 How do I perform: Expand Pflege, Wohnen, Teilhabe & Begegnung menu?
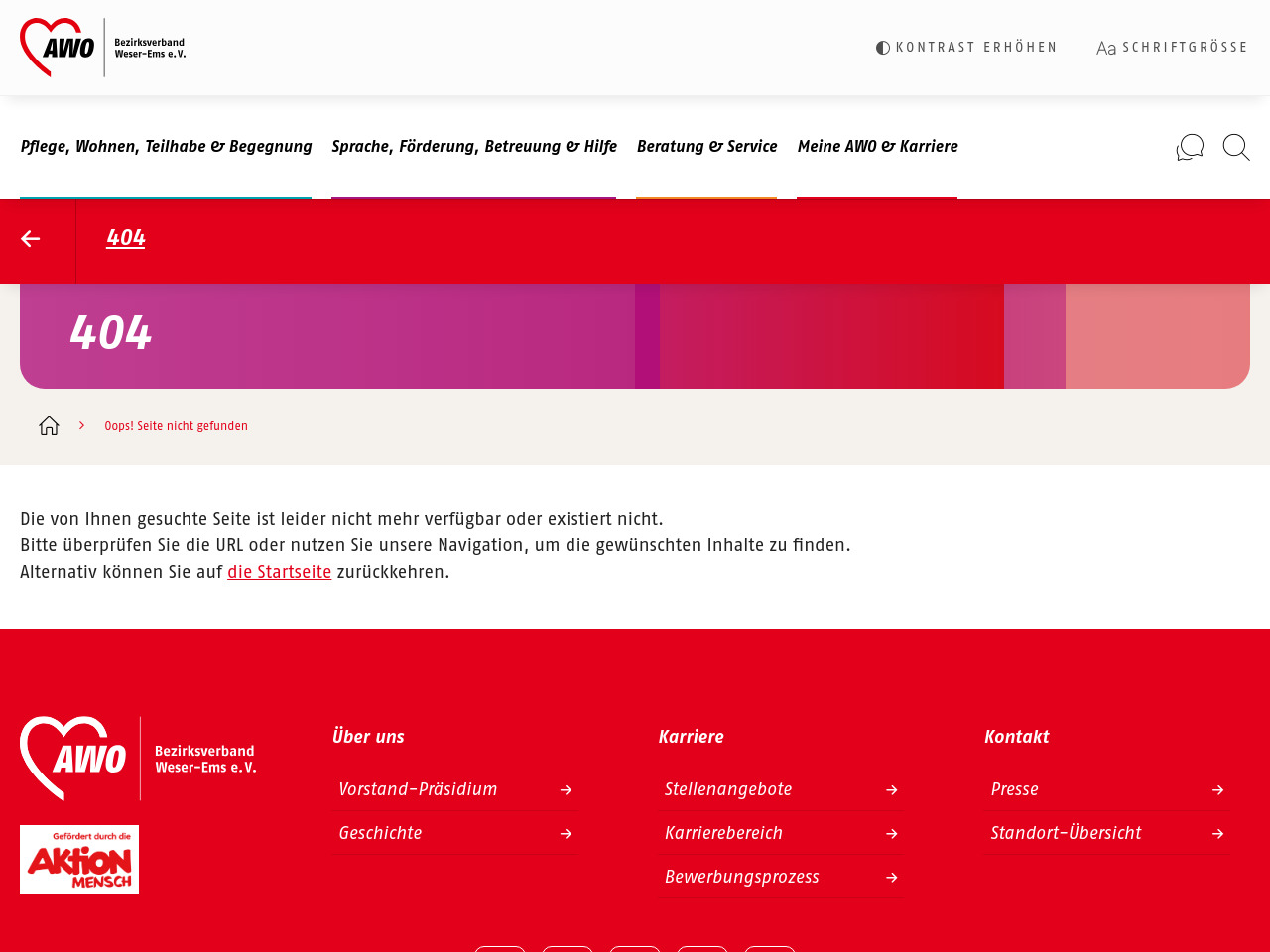pyautogui.click(x=166, y=147)
